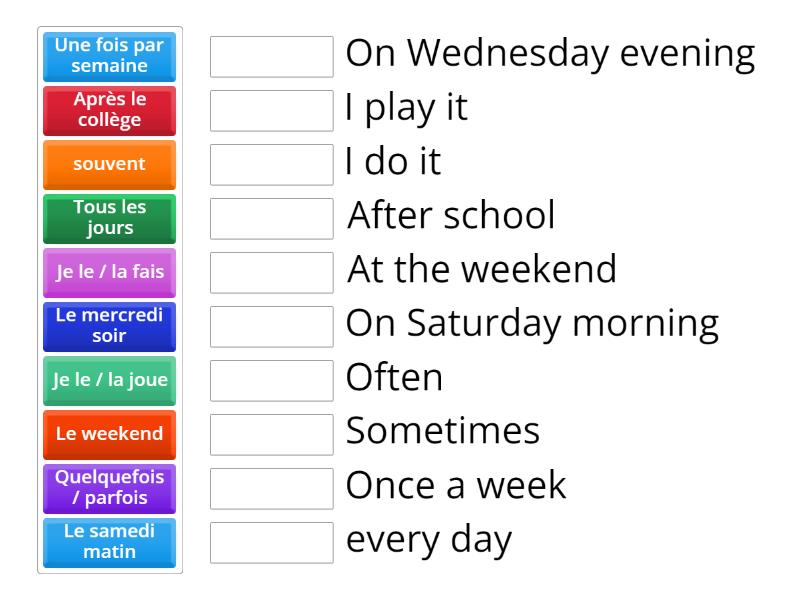Click the 'Le samedi matin' tile
The width and height of the screenshot is (800, 600).
pyautogui.click(x=109, y=543)
